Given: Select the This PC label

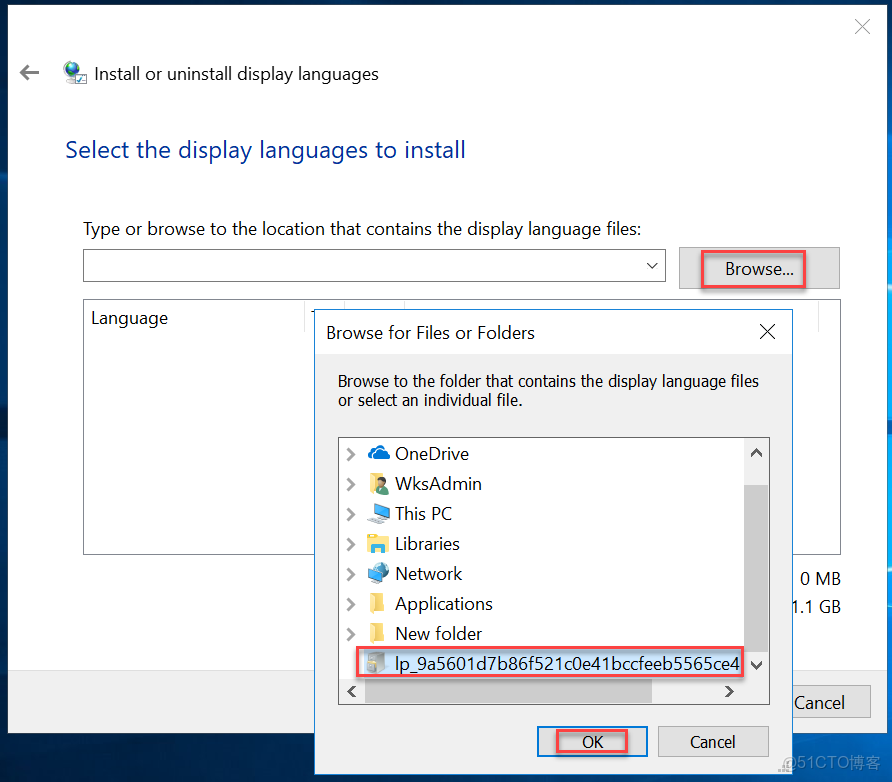Looking at the screenshot, I should (423, 514).
